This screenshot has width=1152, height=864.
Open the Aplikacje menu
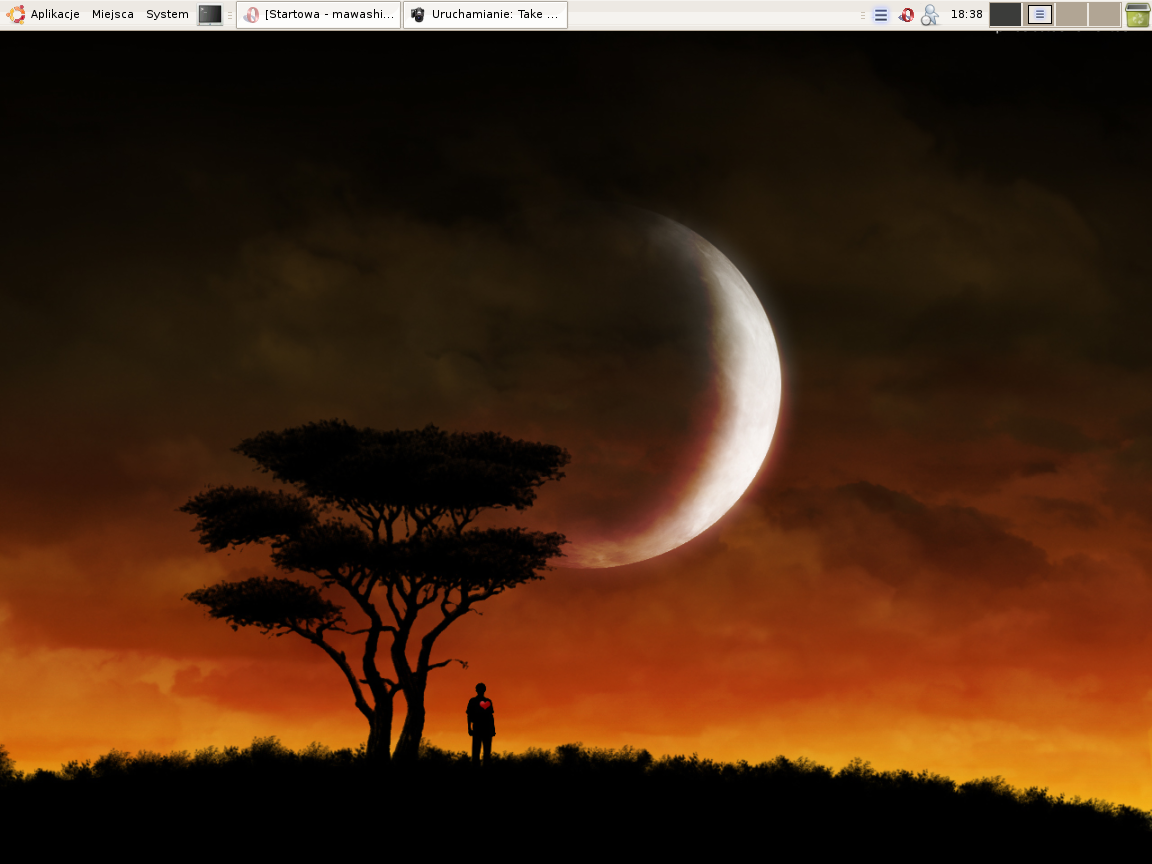pyautogui.click(x=54, y=14)
